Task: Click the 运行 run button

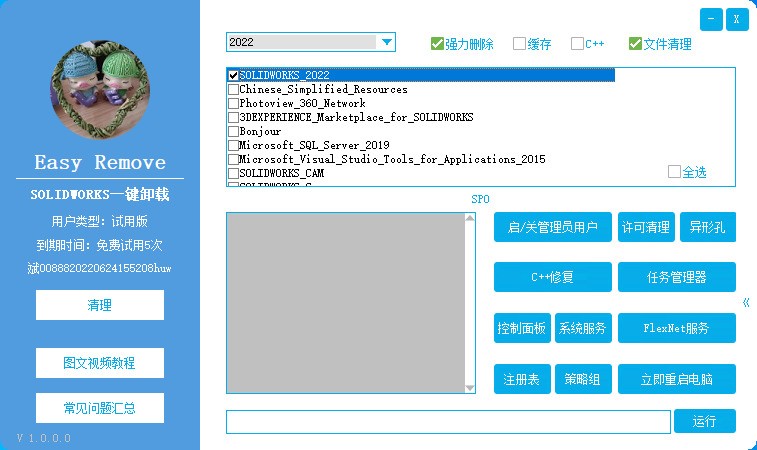Action: point(705,421)
